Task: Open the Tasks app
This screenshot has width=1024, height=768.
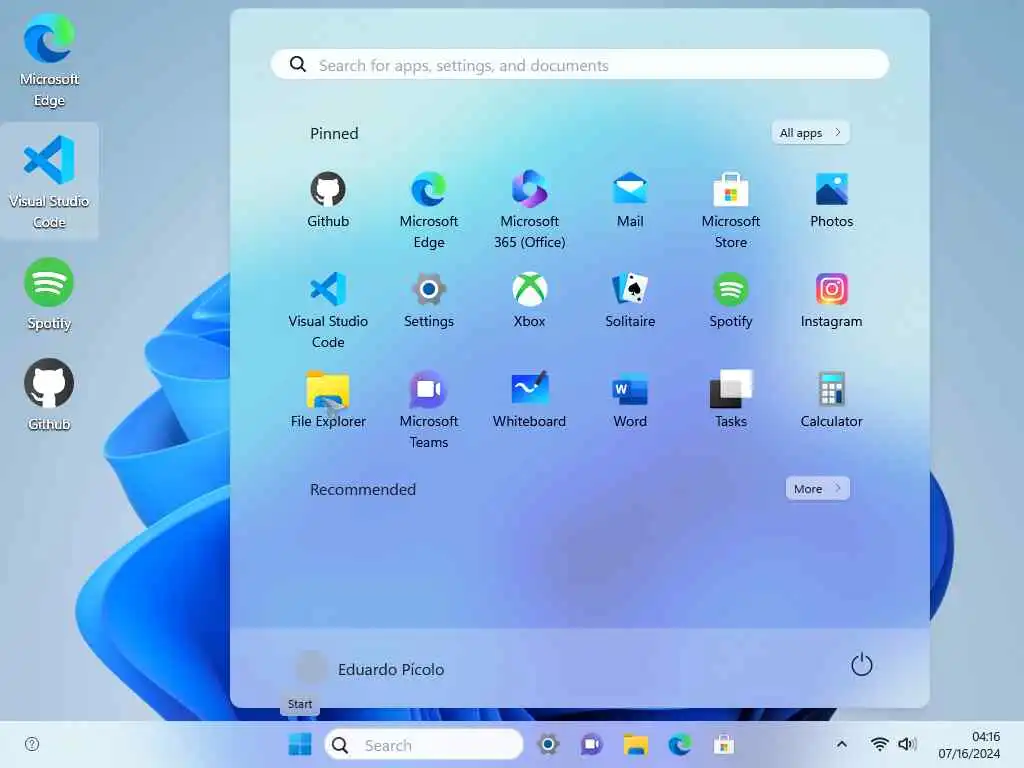Action: [x=730, y=400]
